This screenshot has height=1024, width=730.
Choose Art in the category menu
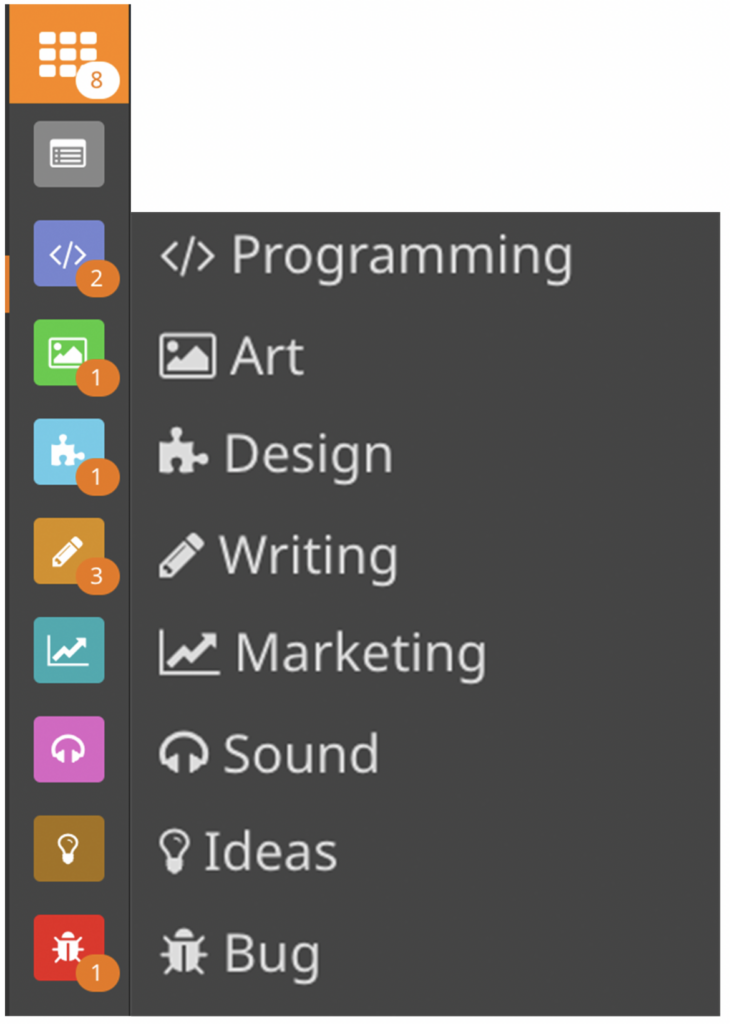[232, 357]
